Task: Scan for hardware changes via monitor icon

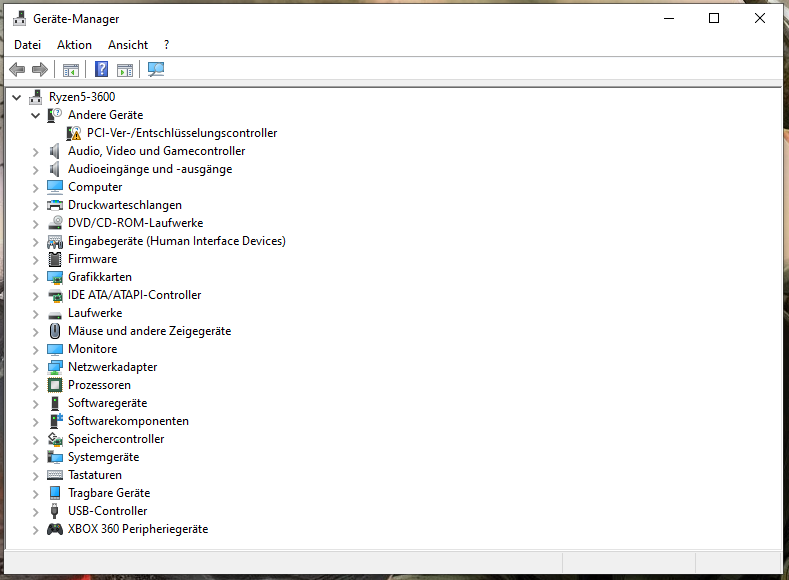Action: pyautogui.click(x=155, y=69)
